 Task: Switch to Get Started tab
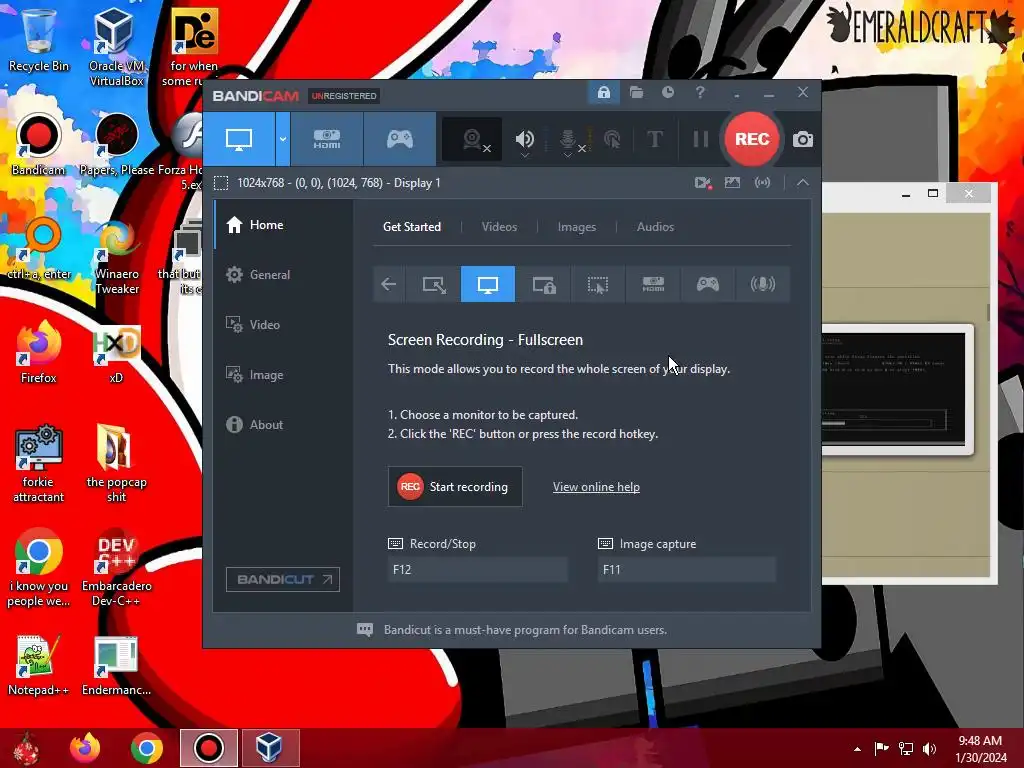tap(412, 227)
